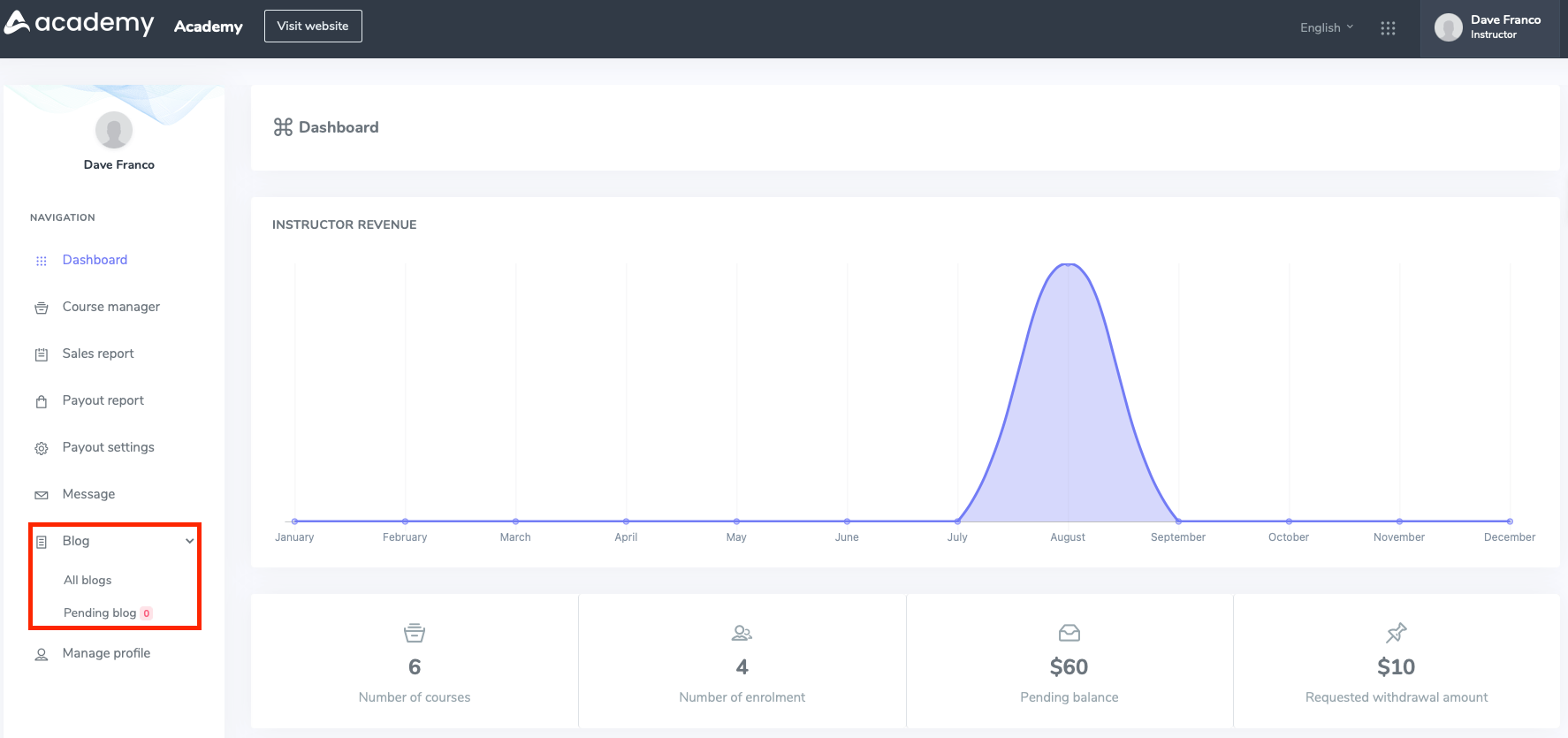Click the Course manager basket icon
Screen dimensions: 1568x738
pyautogui.click(x=42, y=308)
